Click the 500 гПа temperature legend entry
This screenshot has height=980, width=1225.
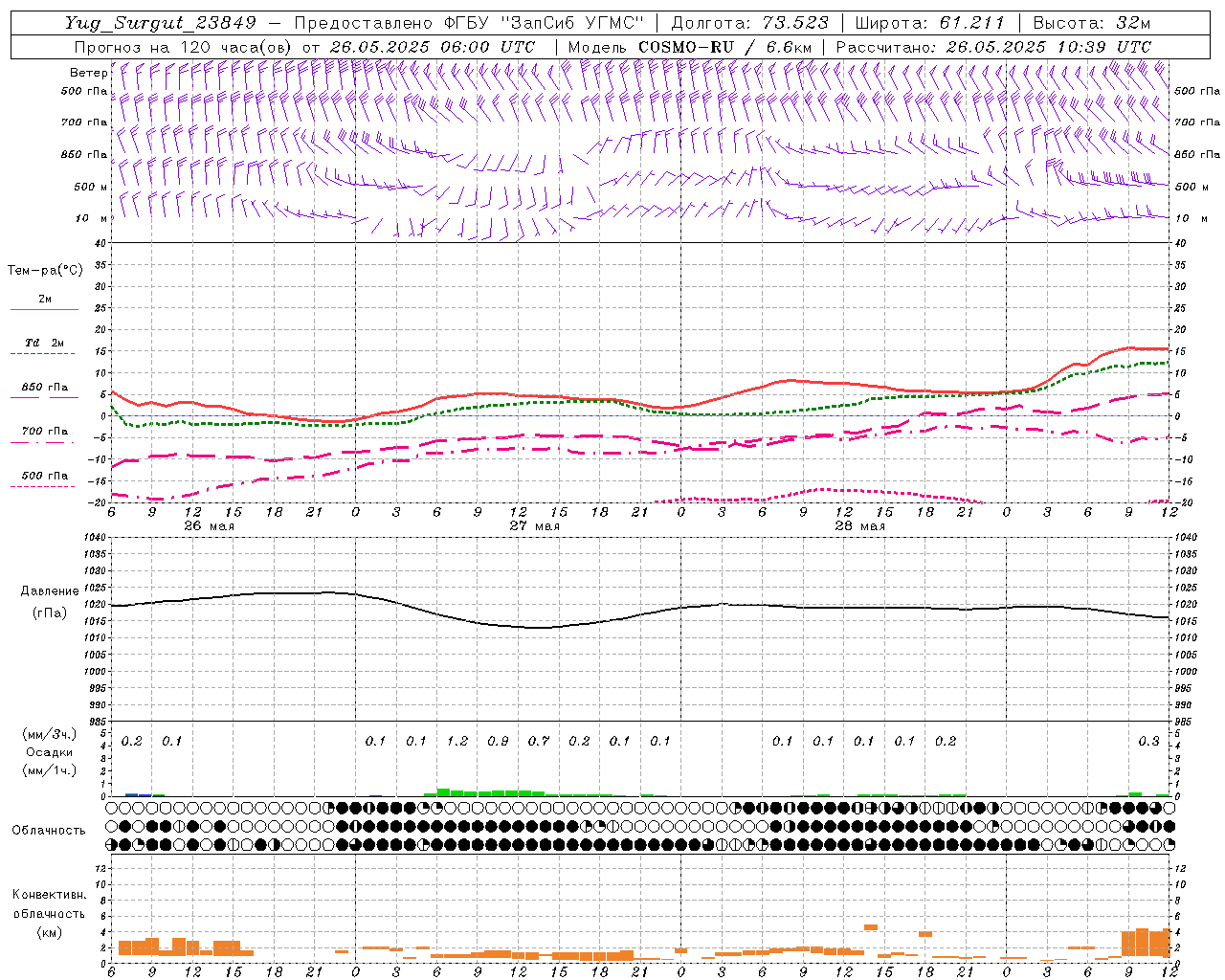(45, 476)
